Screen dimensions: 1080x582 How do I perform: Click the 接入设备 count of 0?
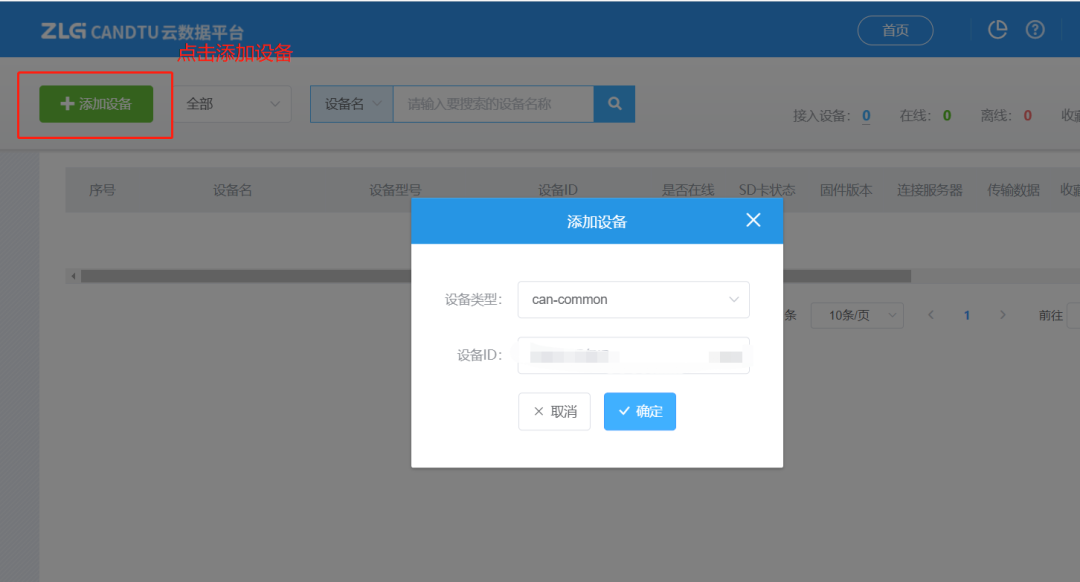click(x=866, y=115)
